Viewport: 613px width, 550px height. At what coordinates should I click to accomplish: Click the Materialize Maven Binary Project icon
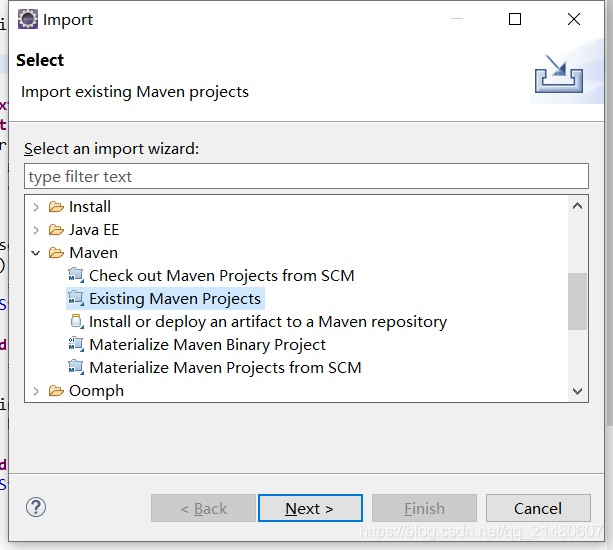[76, 345]
